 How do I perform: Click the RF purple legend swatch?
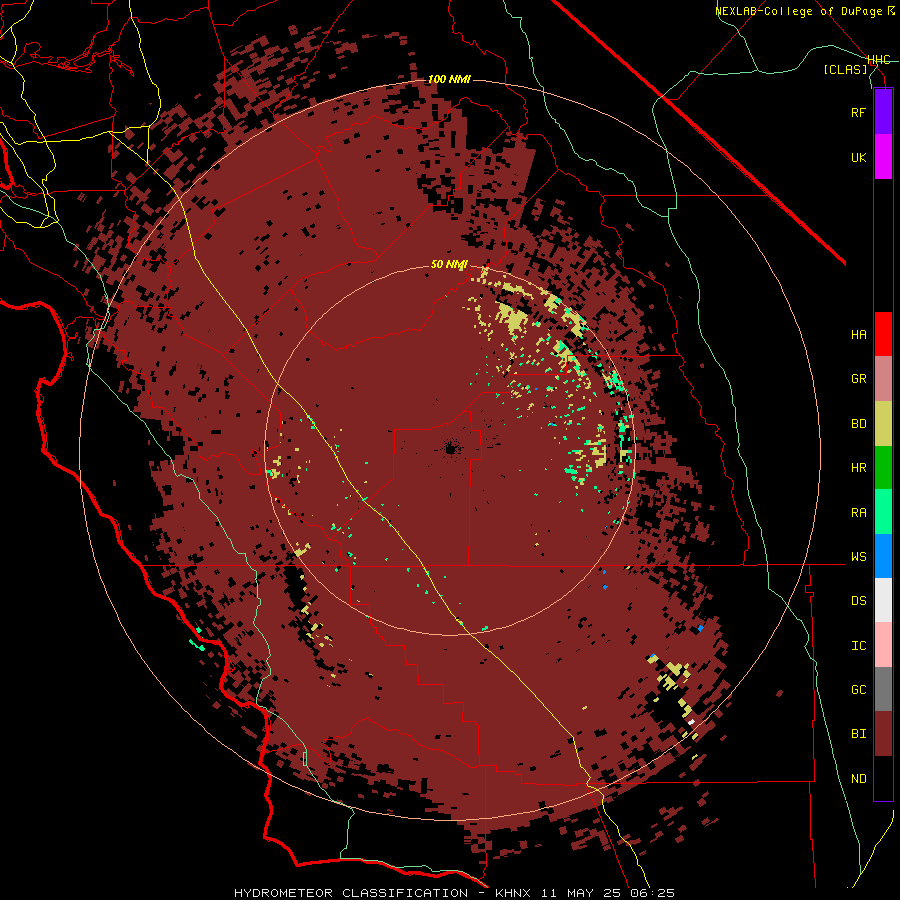click(883, 112)
